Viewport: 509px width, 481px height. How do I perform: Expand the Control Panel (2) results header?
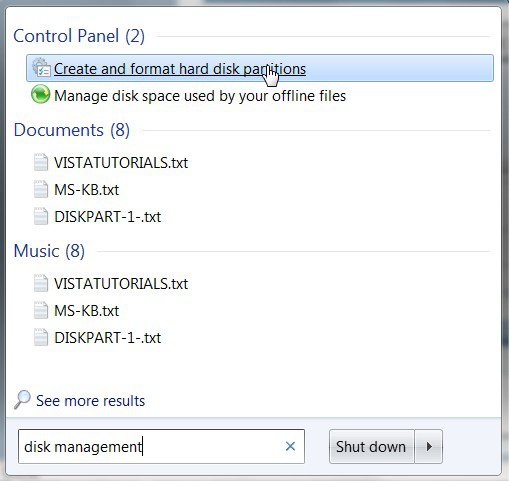pyautogui.click(x=79, y=36)
